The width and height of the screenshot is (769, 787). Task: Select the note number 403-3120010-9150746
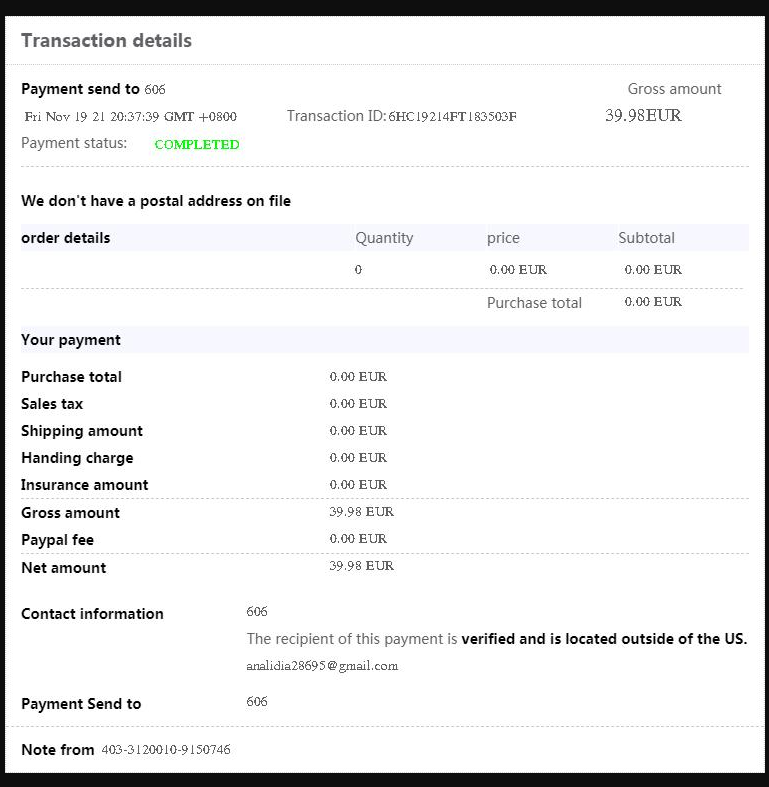[166, 750]
